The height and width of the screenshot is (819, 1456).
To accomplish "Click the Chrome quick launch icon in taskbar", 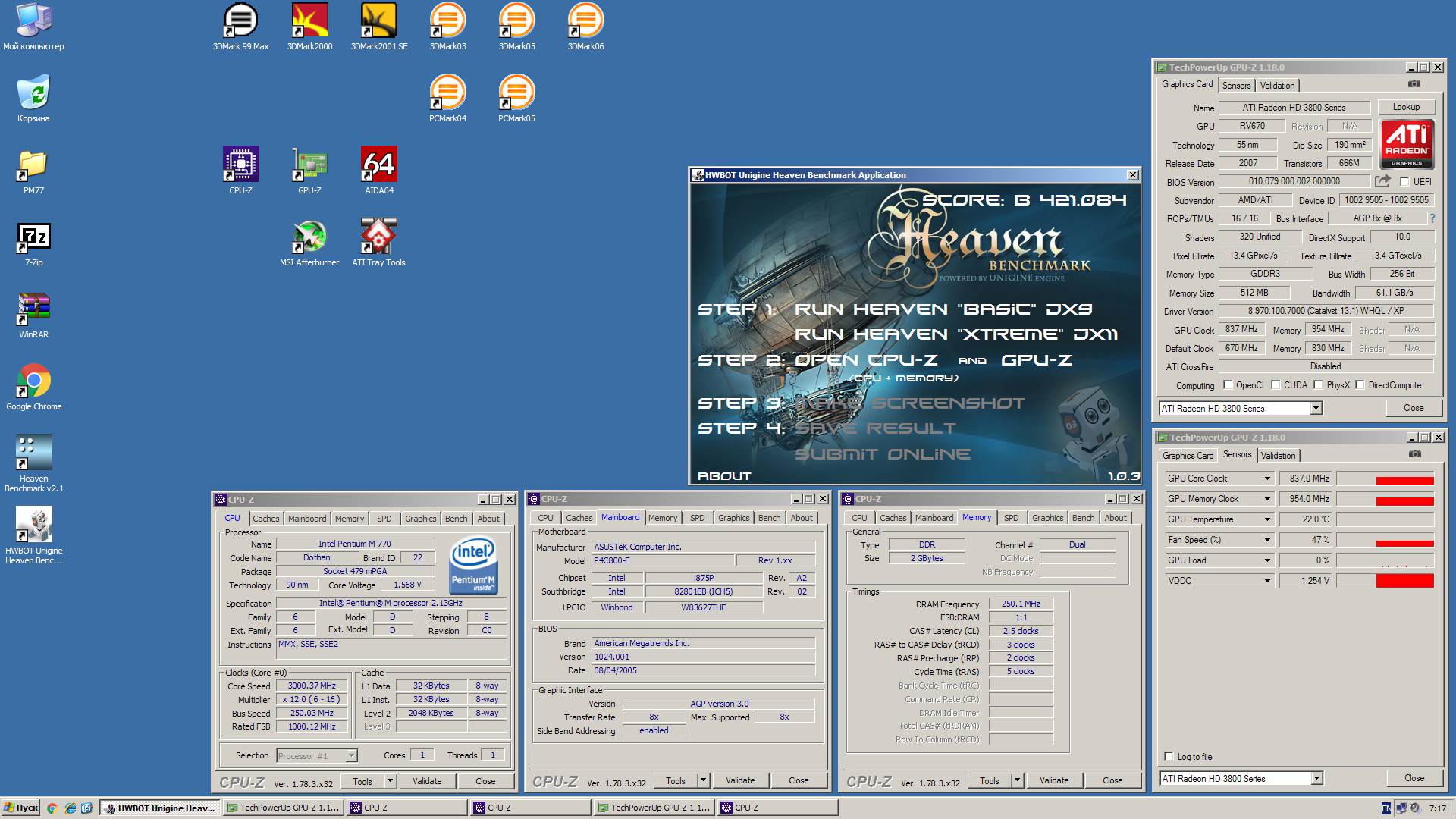I will point(52,808).
